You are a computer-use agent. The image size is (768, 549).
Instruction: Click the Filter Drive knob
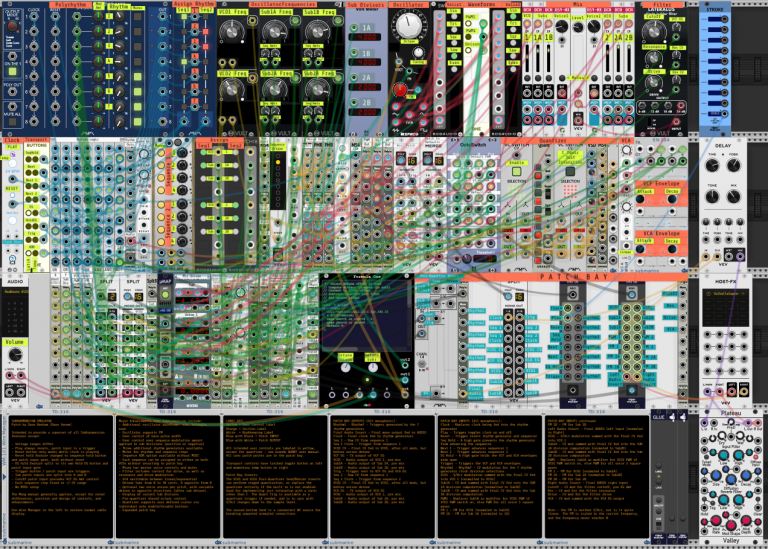click(653, 82)
